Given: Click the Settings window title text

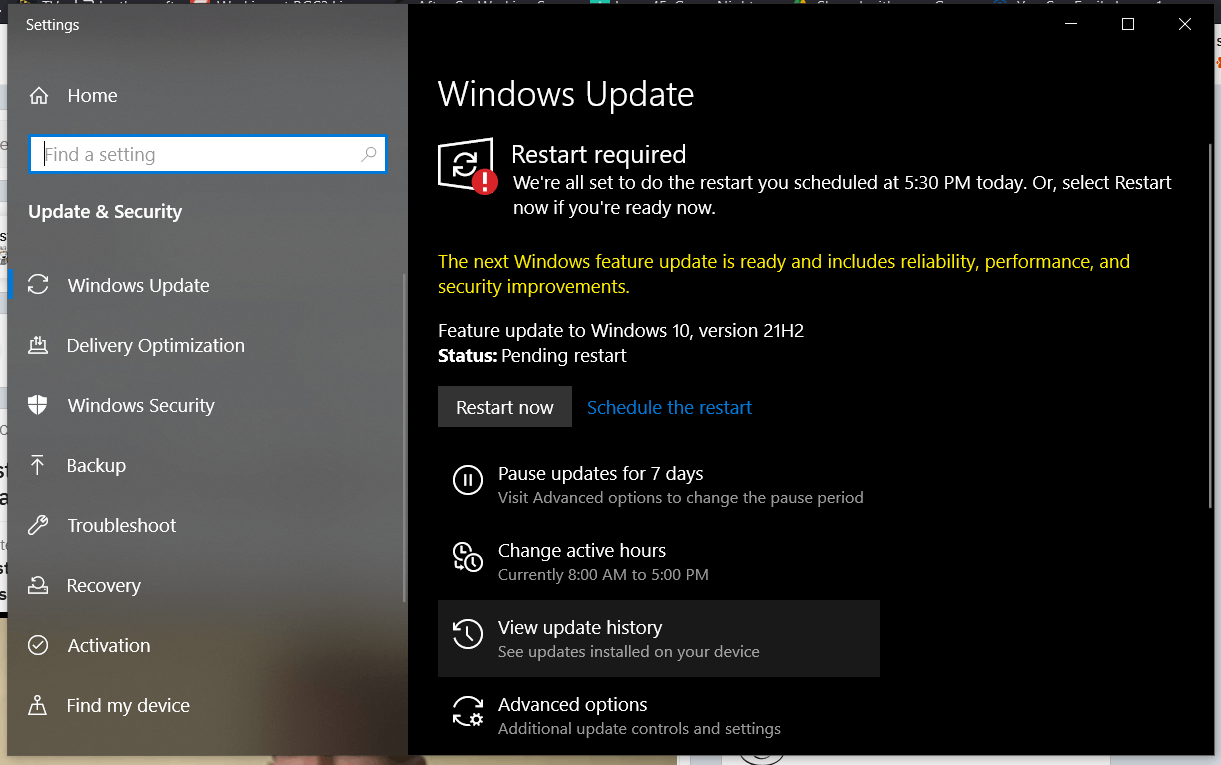Looking at the screenshot, I should pyautogui.click(x=52, y=25).
